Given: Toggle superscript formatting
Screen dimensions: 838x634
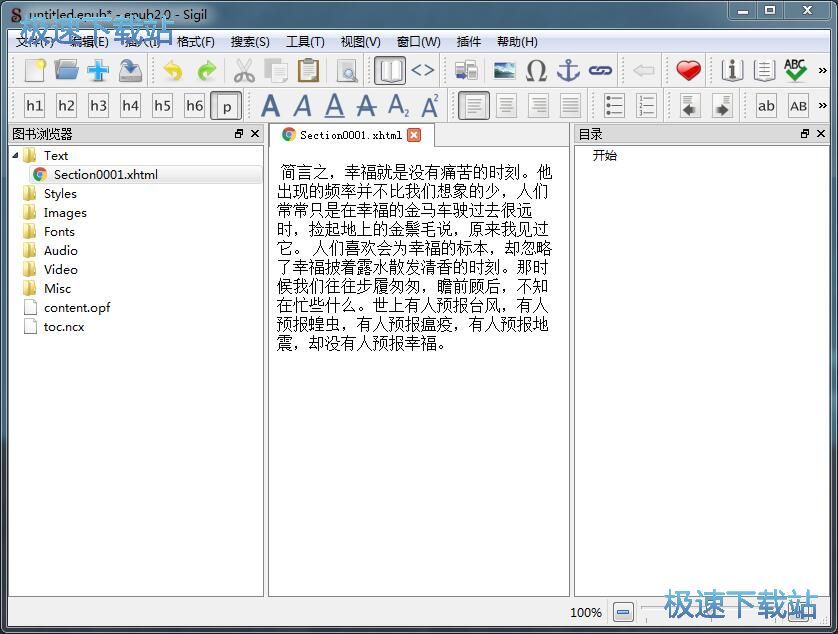Looking at the screenshot, I should (431, 106).
